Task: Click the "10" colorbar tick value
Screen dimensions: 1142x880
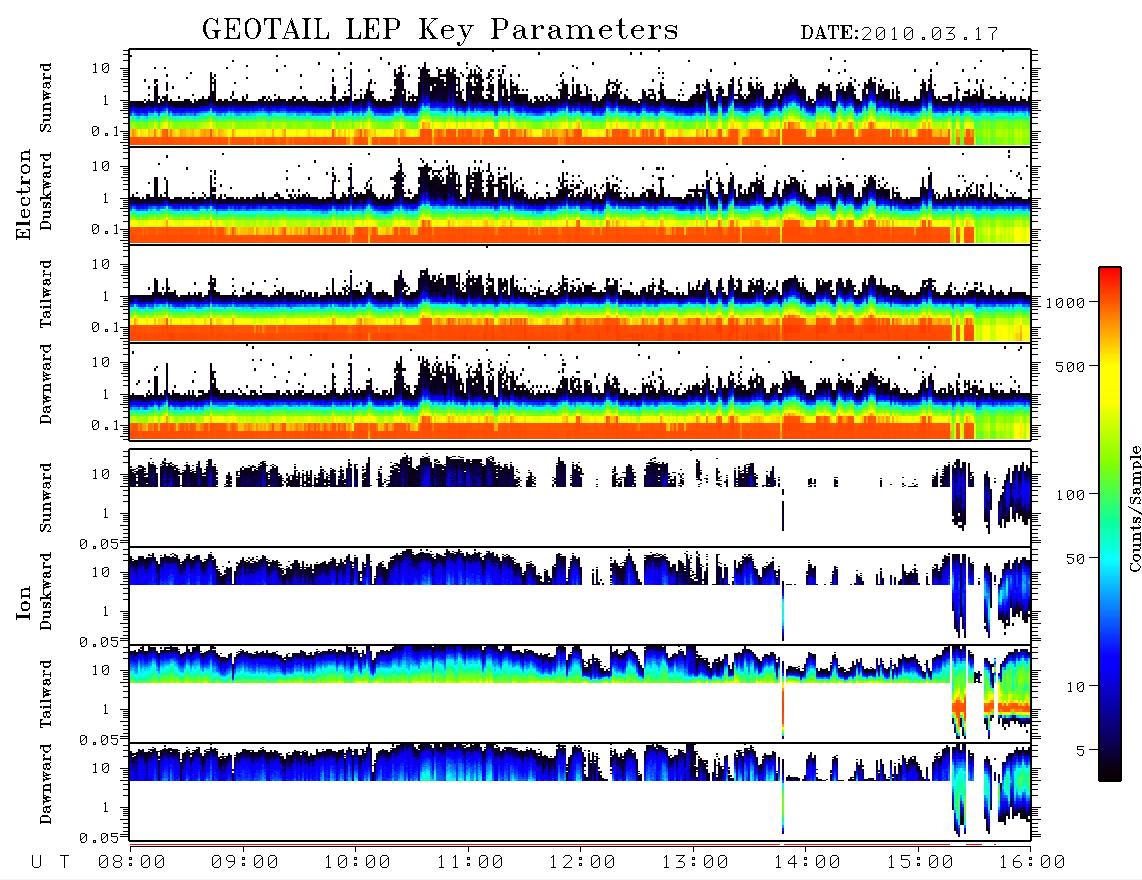Action: point(1076,687)
